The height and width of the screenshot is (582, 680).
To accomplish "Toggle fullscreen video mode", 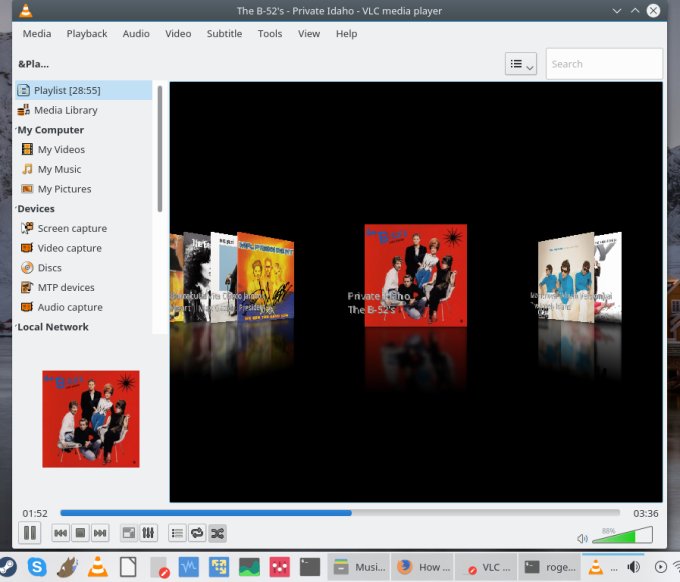I will point(129,533).
